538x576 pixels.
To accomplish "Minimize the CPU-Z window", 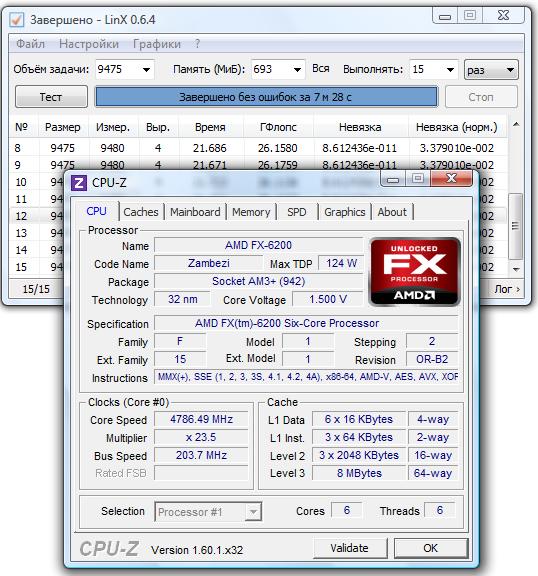I will click(393, 179).
